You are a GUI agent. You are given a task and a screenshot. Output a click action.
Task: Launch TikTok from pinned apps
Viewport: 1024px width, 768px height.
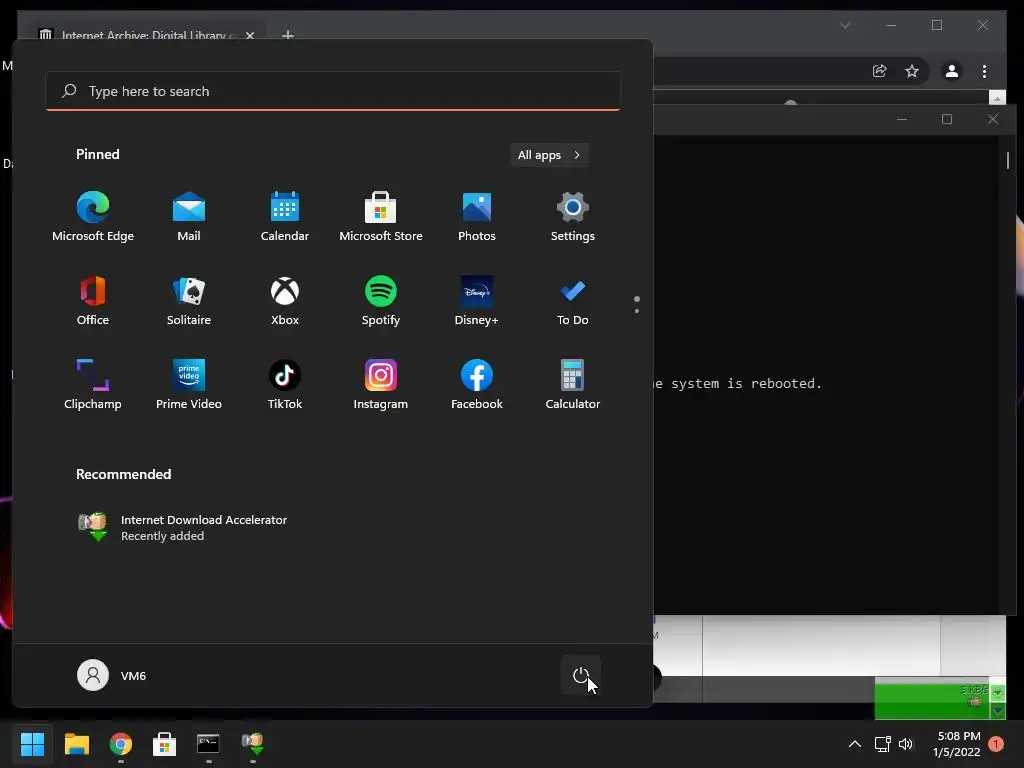pos(285,385)
